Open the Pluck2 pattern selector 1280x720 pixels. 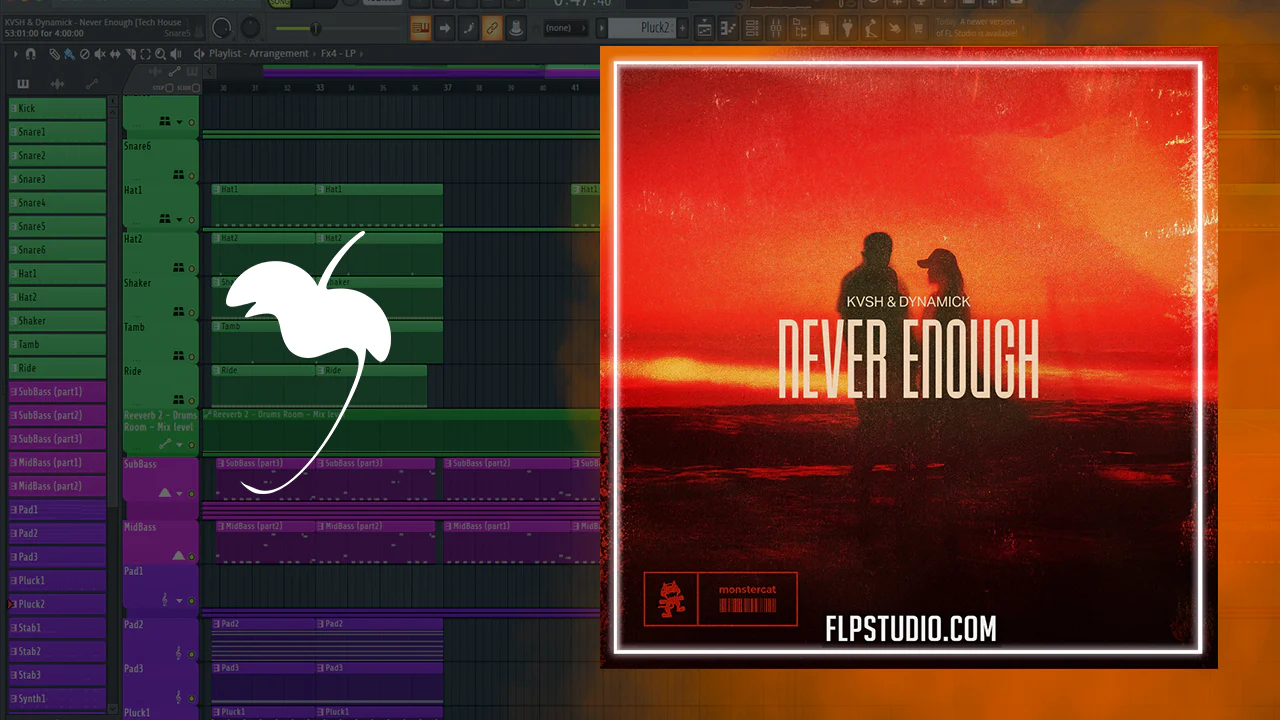coord(641,28)
